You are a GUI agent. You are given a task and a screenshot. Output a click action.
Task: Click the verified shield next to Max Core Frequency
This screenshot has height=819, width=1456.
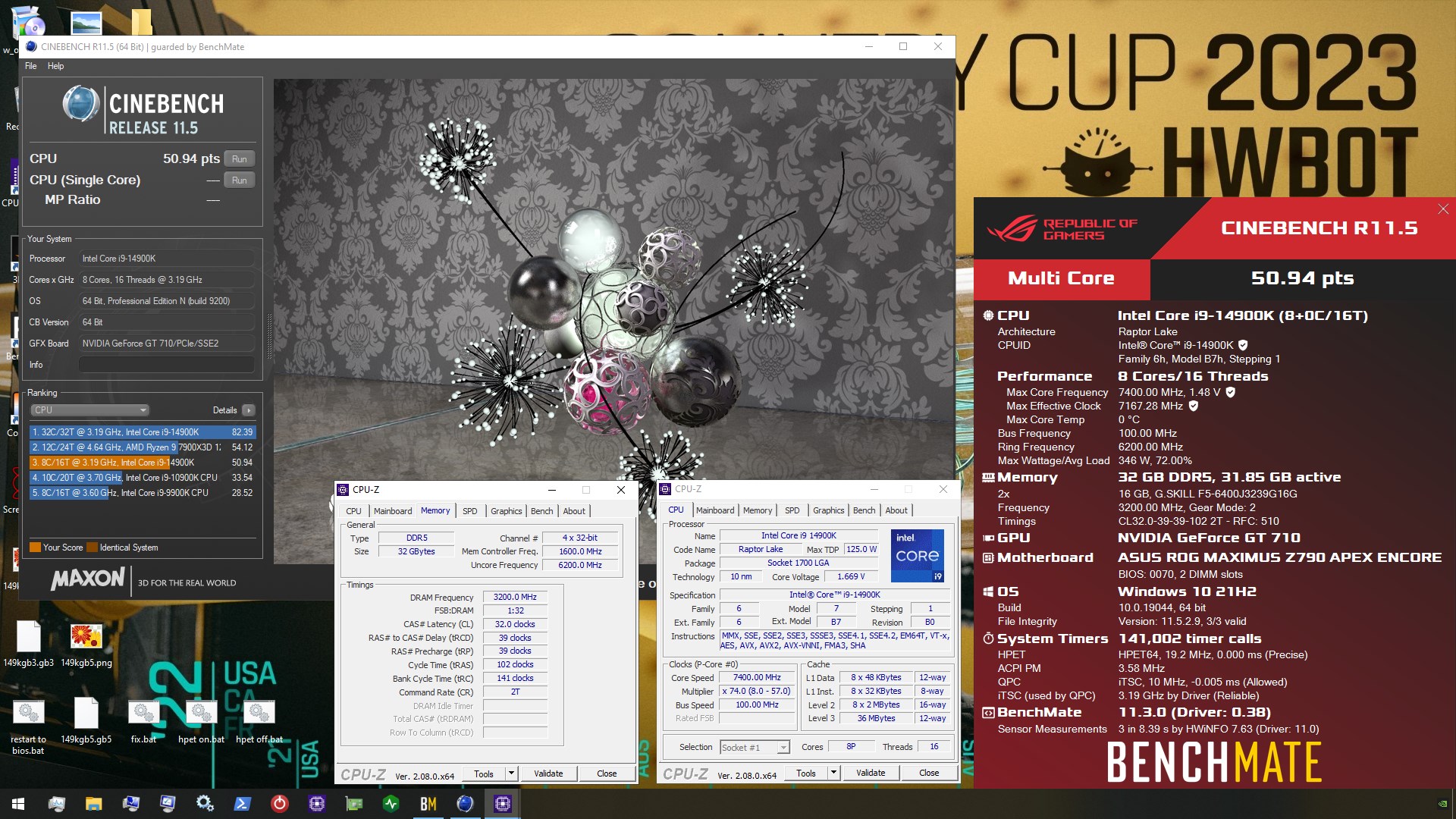1231,392
